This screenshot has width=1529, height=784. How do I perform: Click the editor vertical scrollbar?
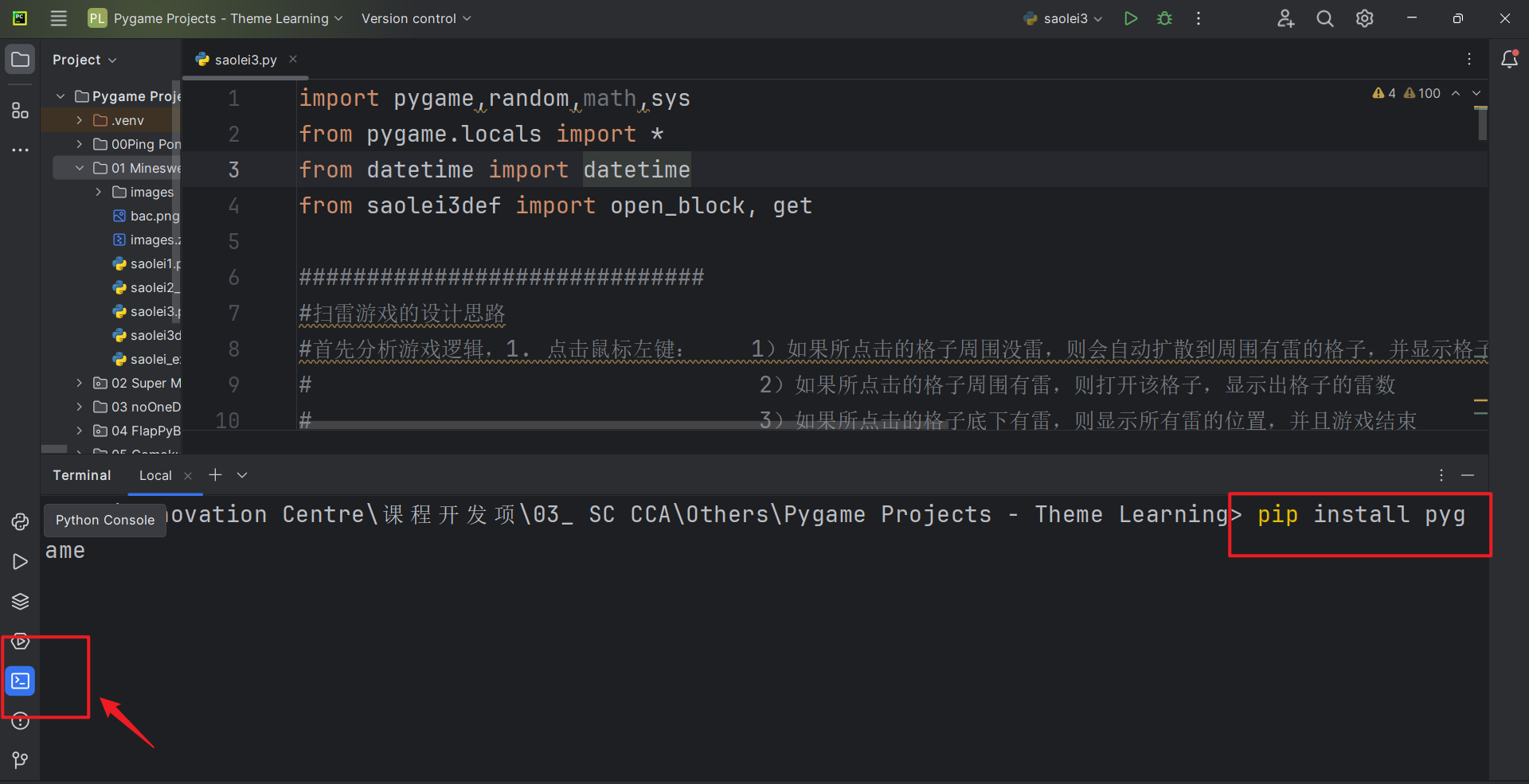(1482, 123)
